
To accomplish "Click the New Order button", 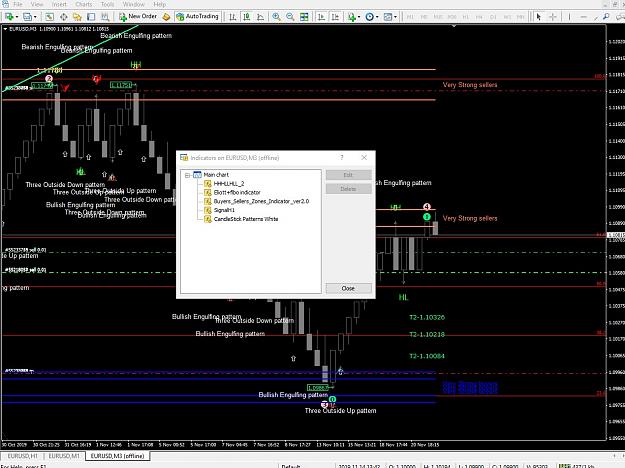I will point(138,16).
